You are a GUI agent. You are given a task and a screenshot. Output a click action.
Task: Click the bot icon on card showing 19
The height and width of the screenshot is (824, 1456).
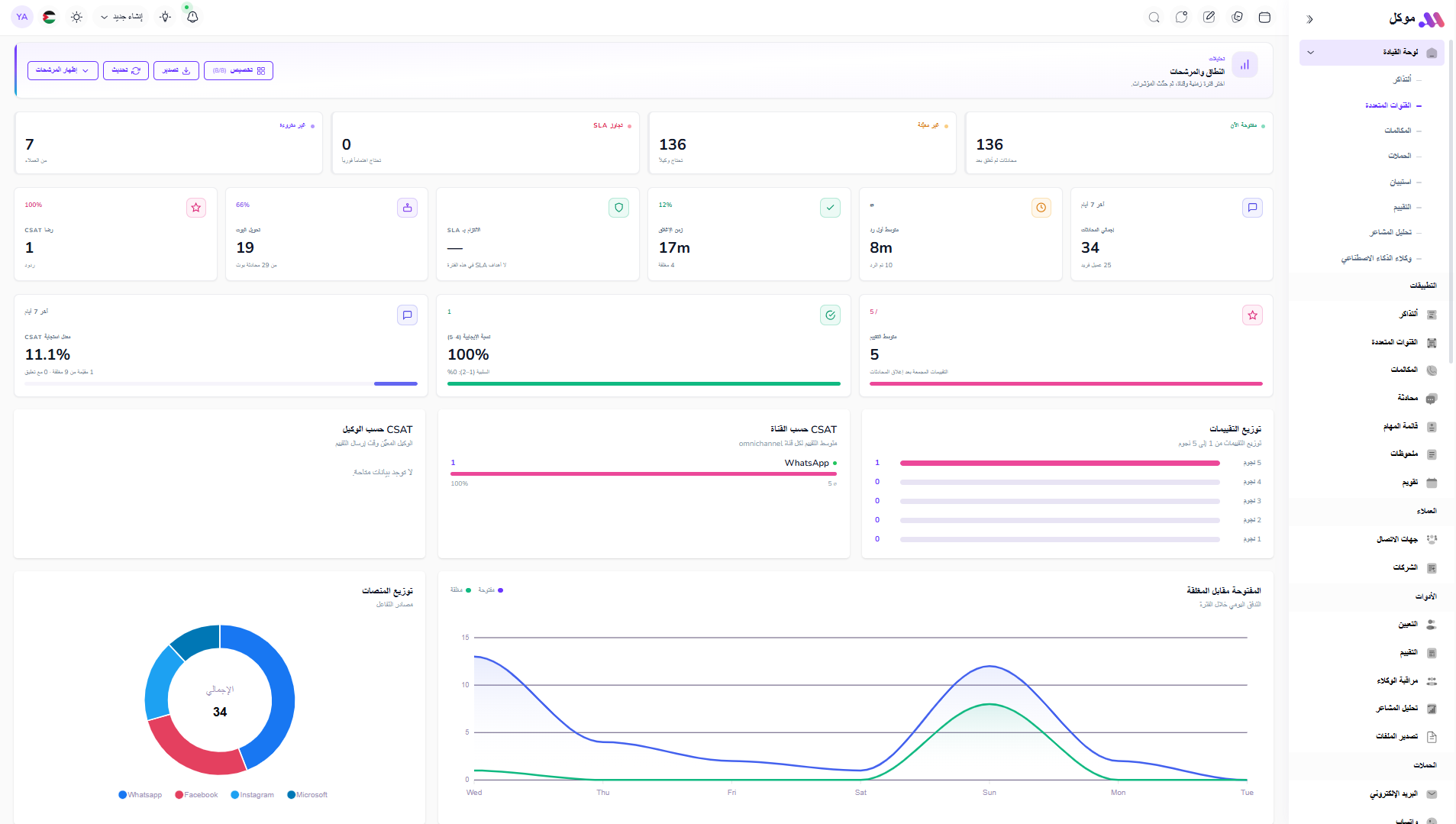pyautogui.click(x=408, y=208)
